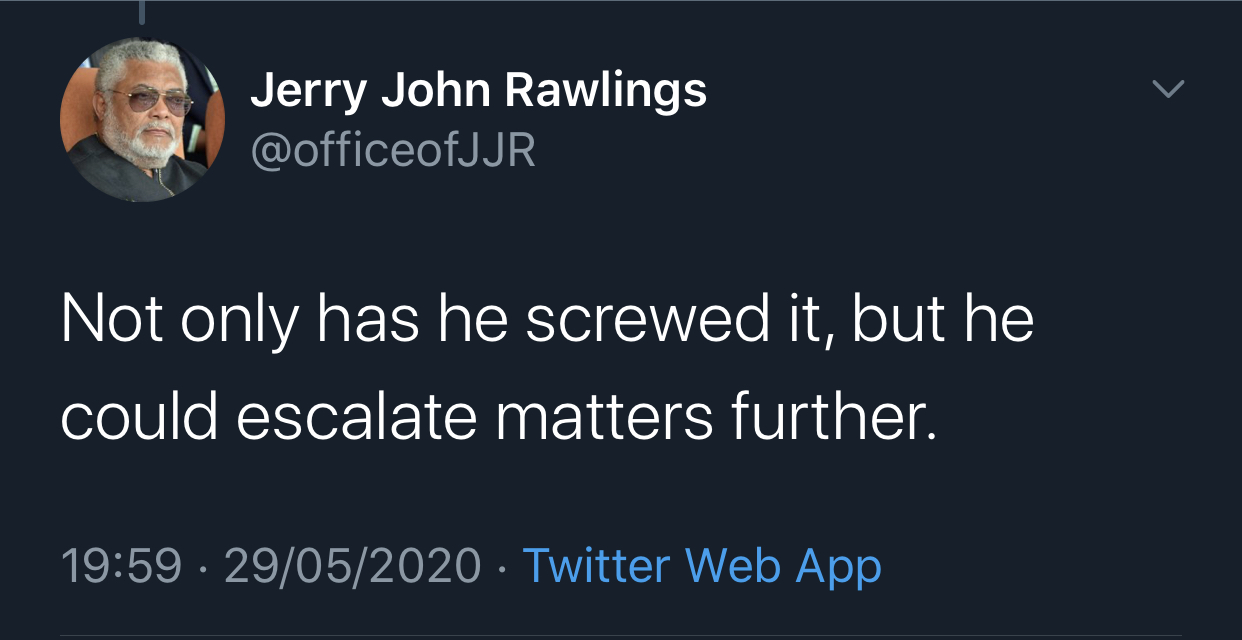Click the 19:59 timestamp
Screen dimensions: 1242x640
pyautogui.click(x=122, y=566)
